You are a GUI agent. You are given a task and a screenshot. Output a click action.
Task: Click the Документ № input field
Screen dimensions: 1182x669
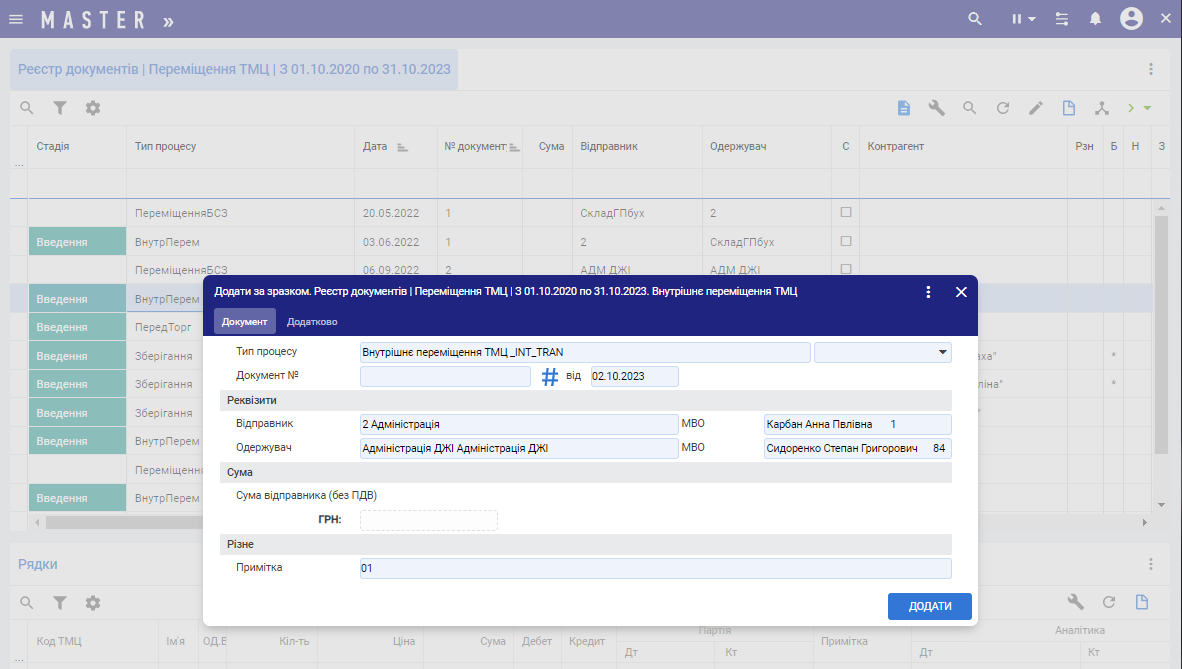pyautogui.click(x=445, y=377)
